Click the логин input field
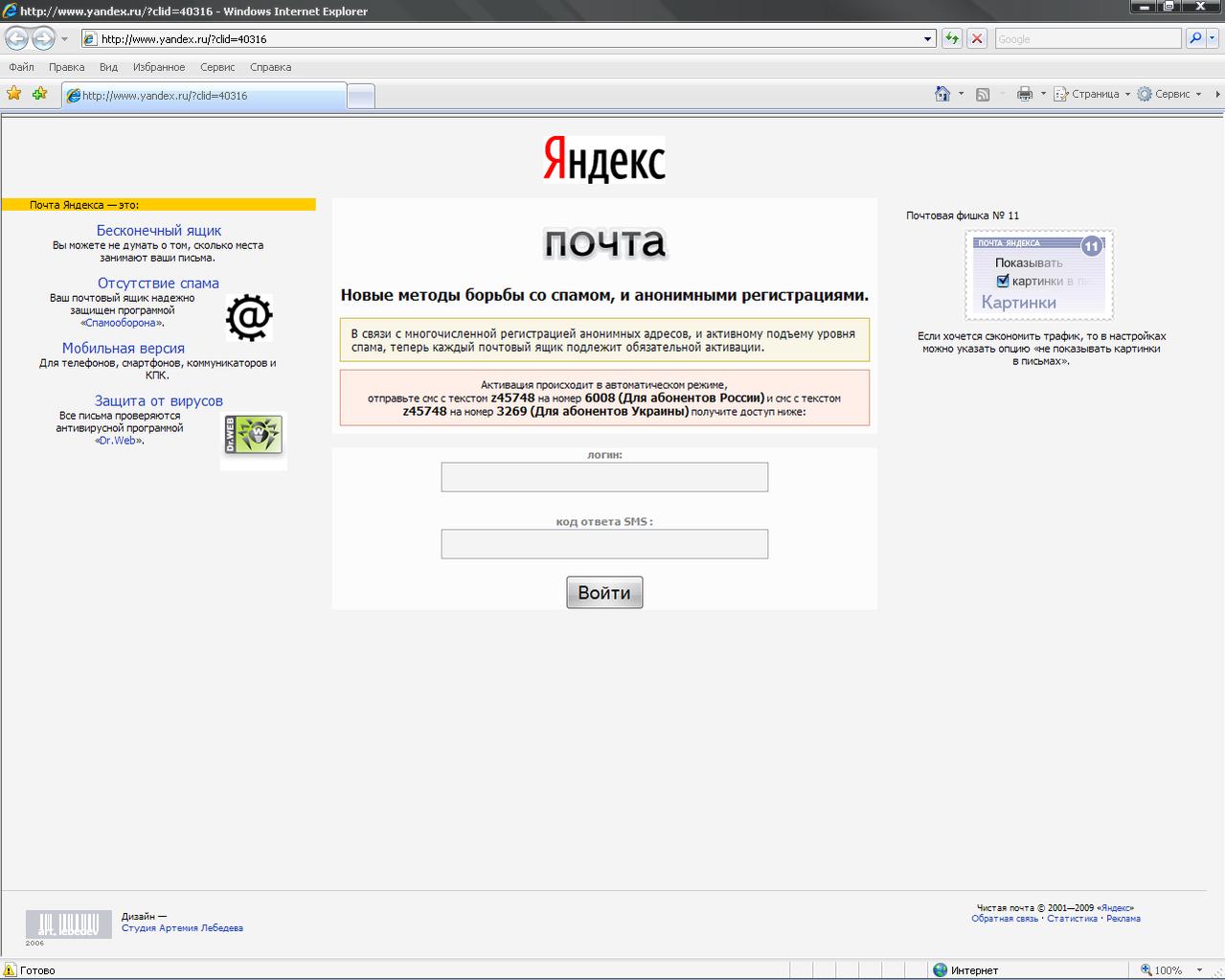The image size is (1225, 980). point(604,477)
